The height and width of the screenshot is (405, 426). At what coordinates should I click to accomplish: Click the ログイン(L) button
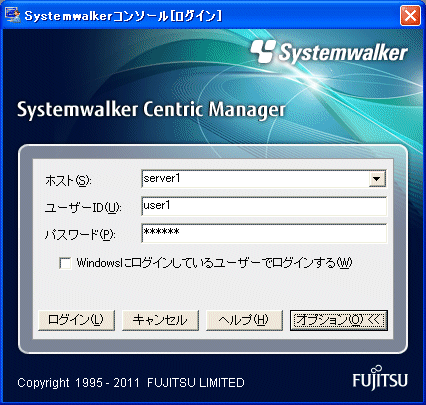(76, 320)
